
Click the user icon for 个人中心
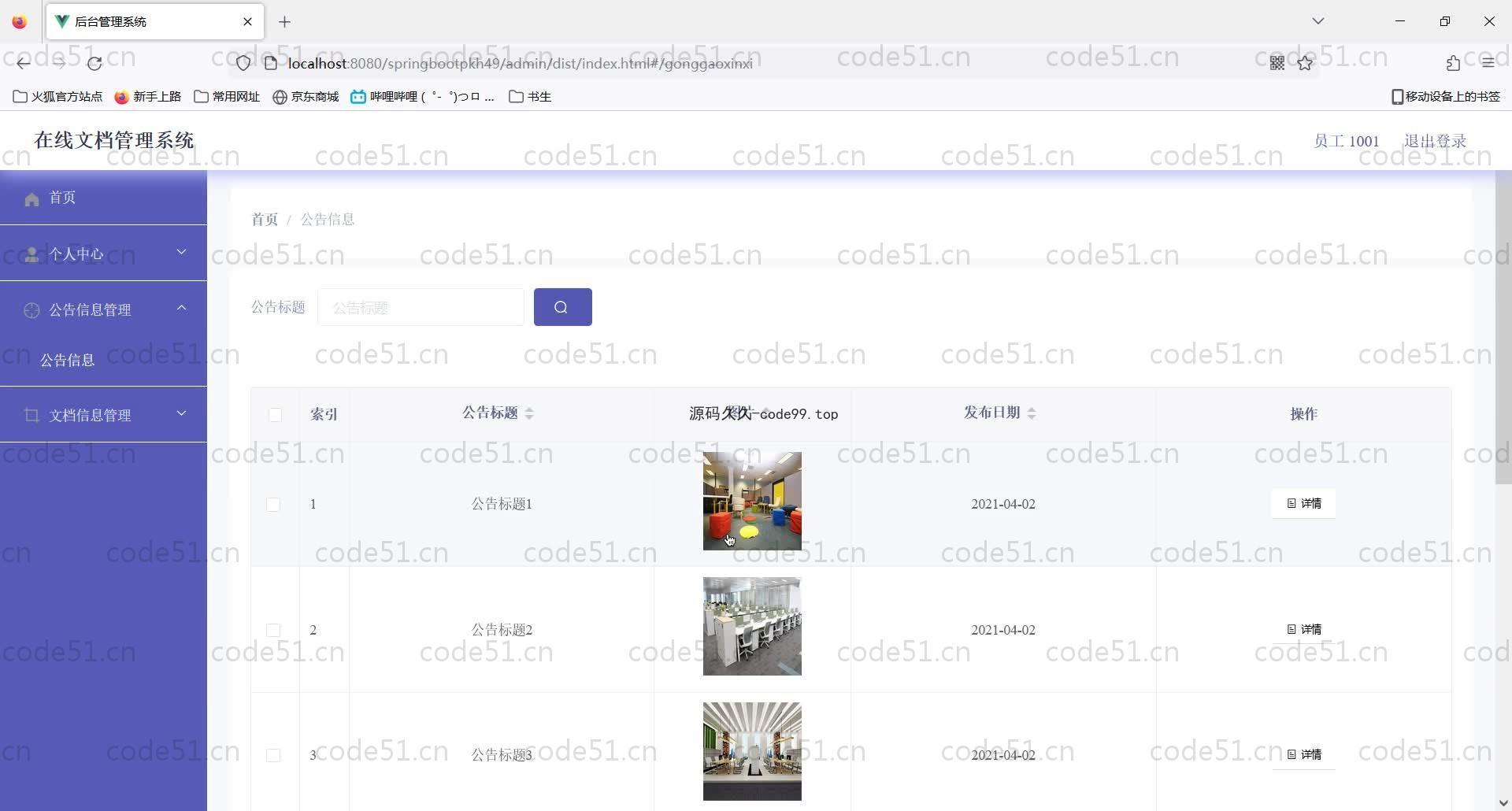pyautogui.click(x=31, y=254)
